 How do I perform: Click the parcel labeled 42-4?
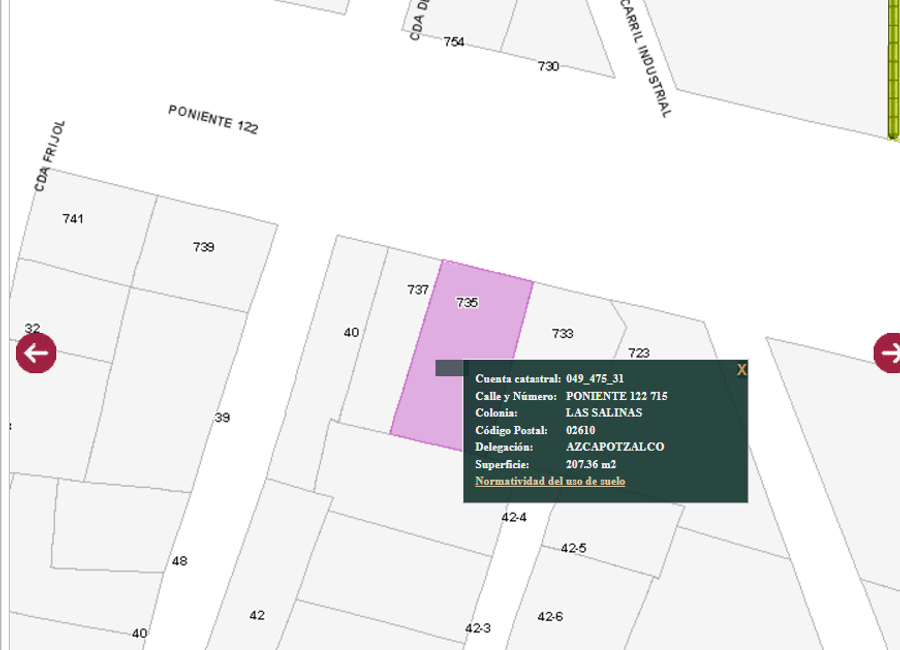(514, 517)
